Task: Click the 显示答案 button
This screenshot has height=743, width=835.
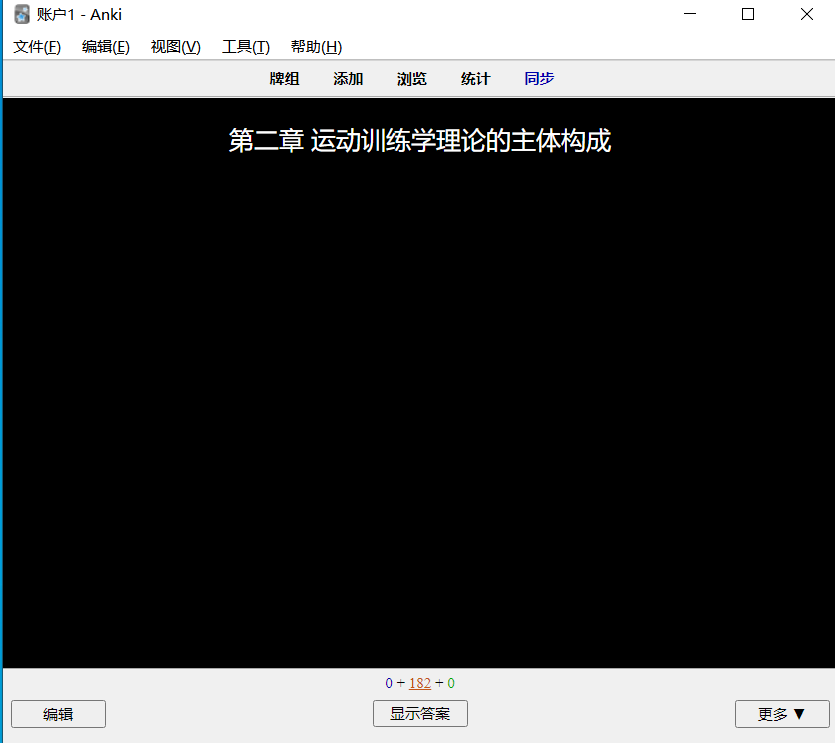Action: pos(420,714)
